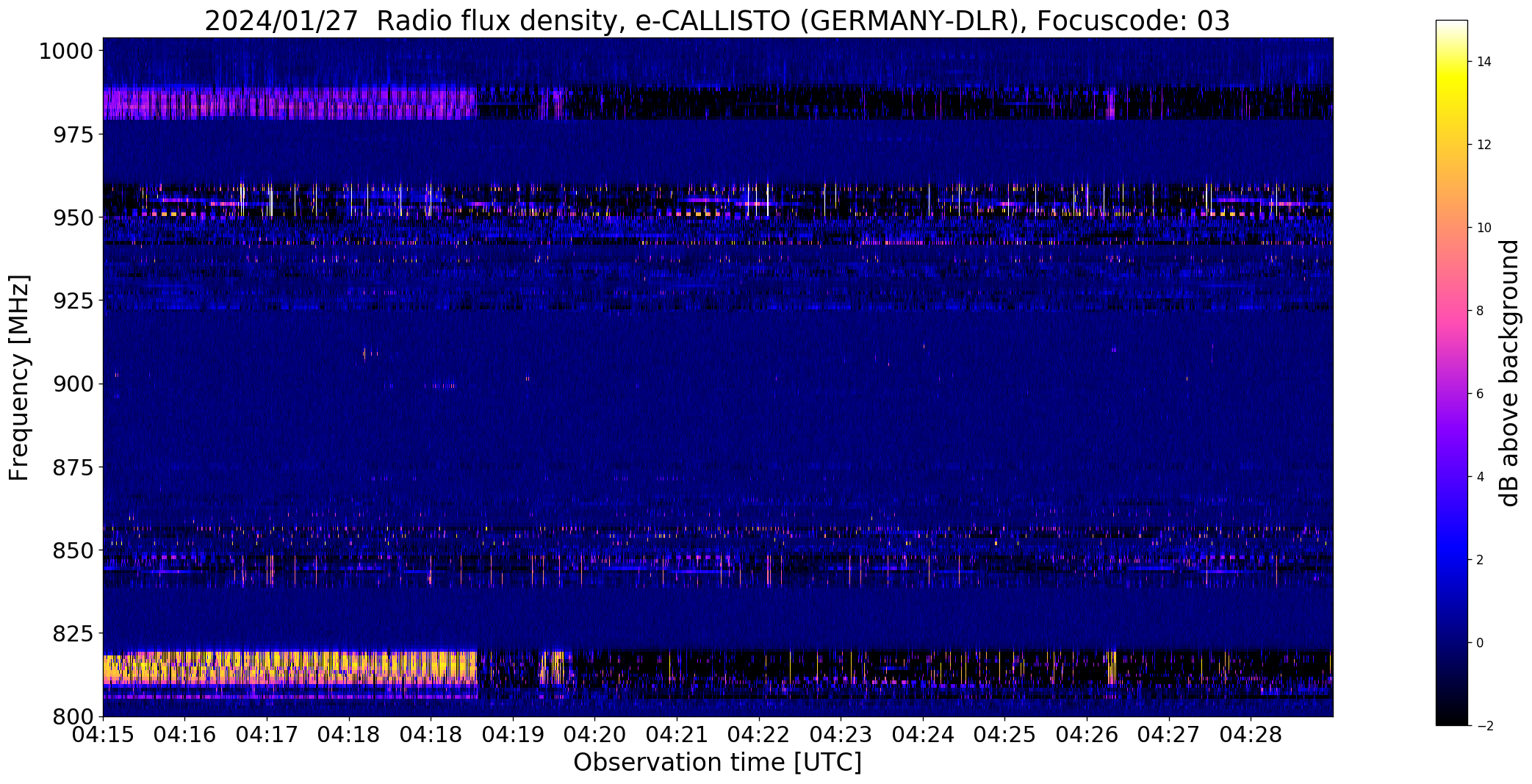The image size is (1532, 784).
Task: Select the 900 MHz y-axis tick label
Action: (73, 384)
